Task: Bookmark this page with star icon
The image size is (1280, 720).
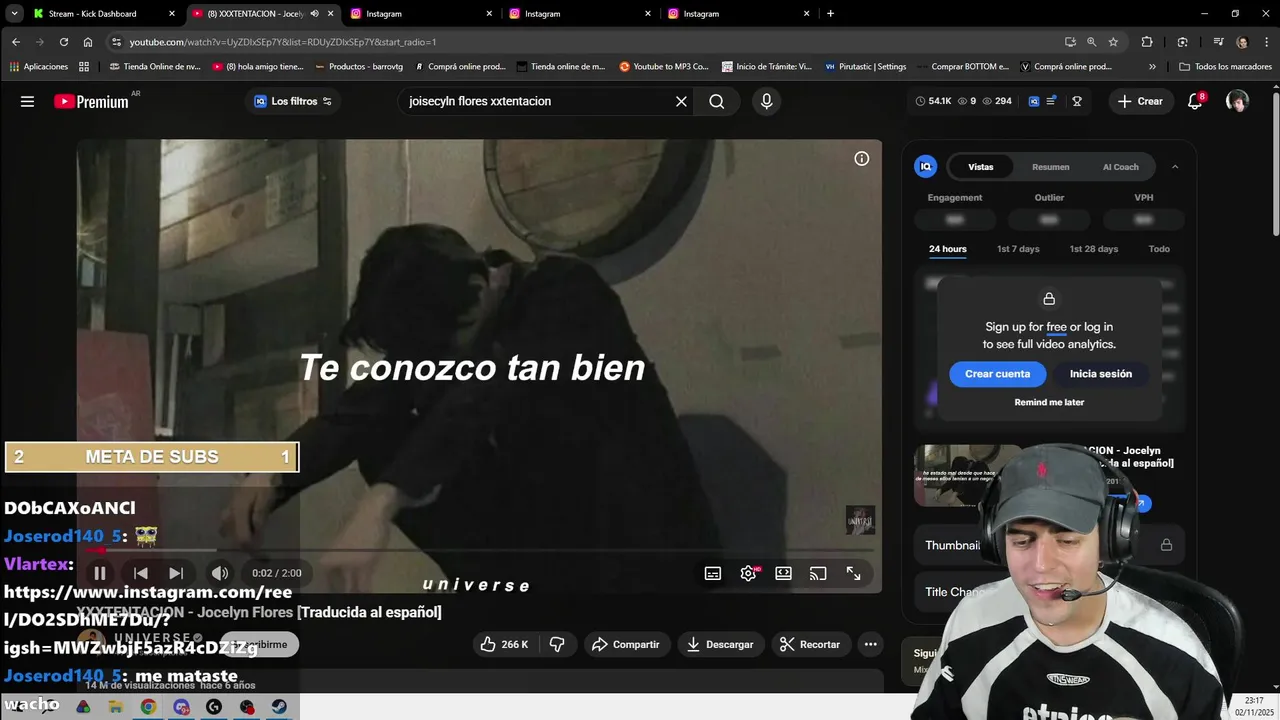Action: 1113,42
